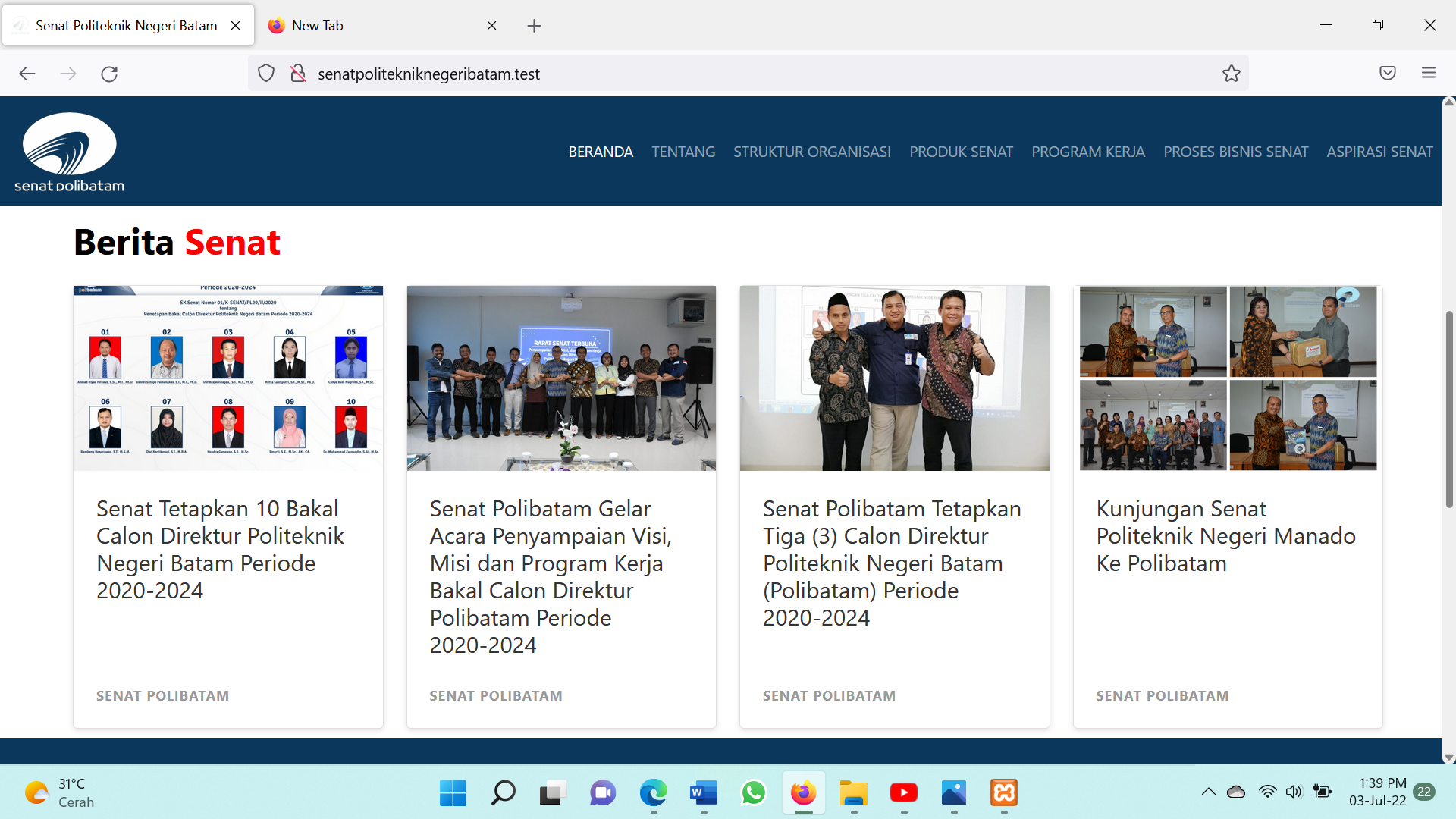The image size is (1456, 819).
Task: Click the page vertical scrollbar thumb
Action: (1449, 409)
